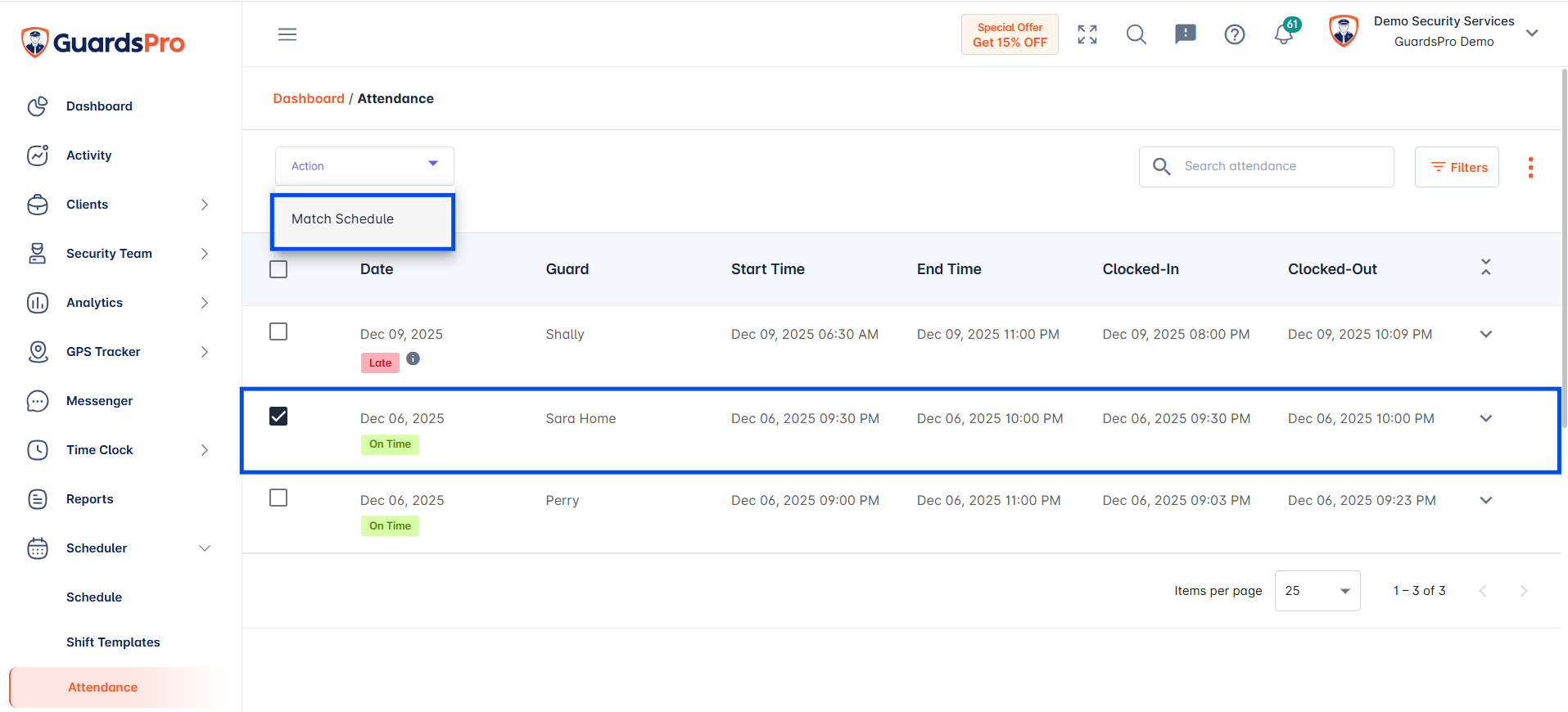Expand the Time Clock submenu chevron
Viewport: 1568px width, 712px height.
click(x=205, y=450)
